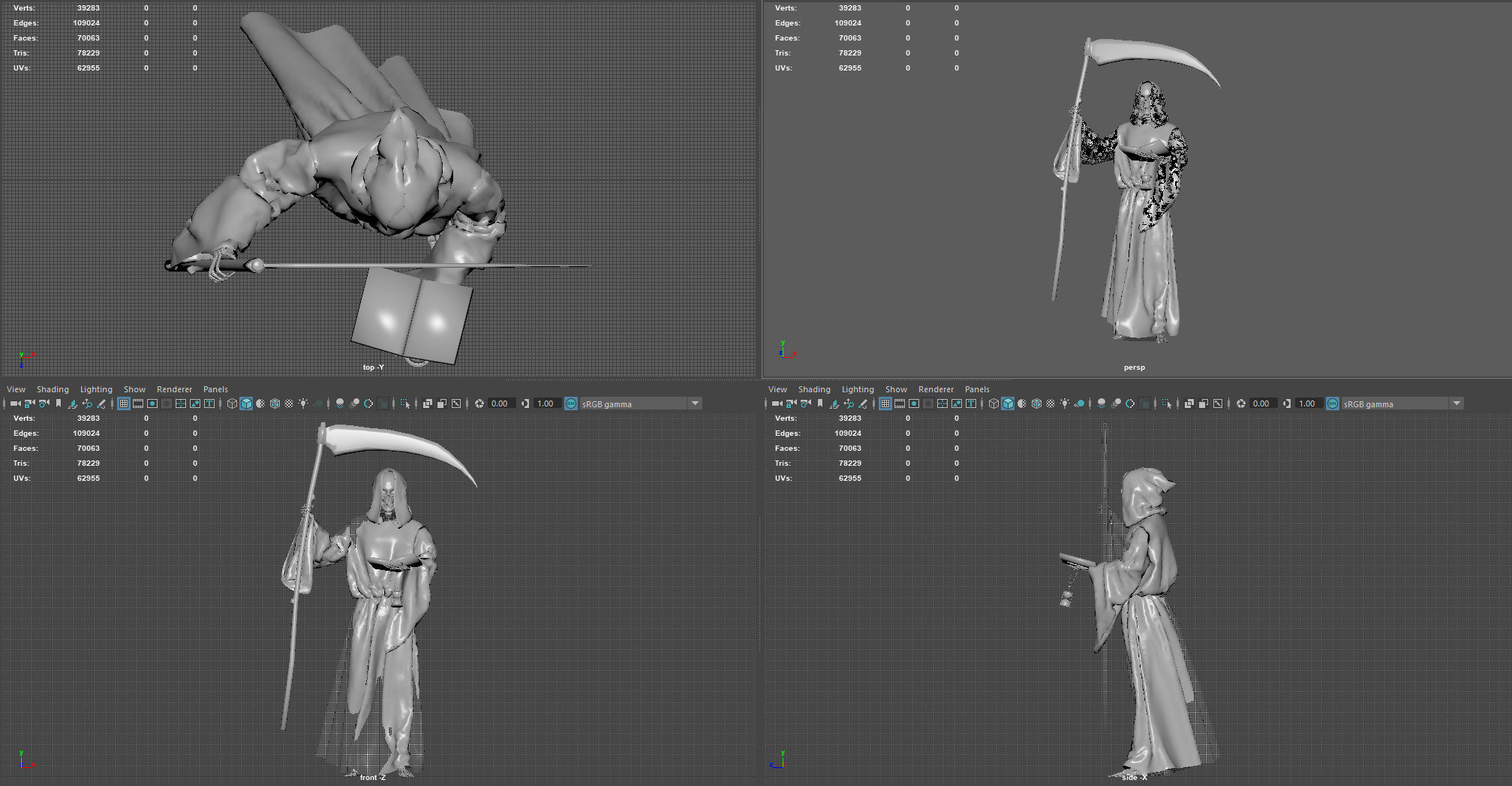The width and height of the screenshot is (1512, 786).
Task: Toggle Safe Title overlay in front view toolbar
Action: pyautogui.click(x=209, y=403)
